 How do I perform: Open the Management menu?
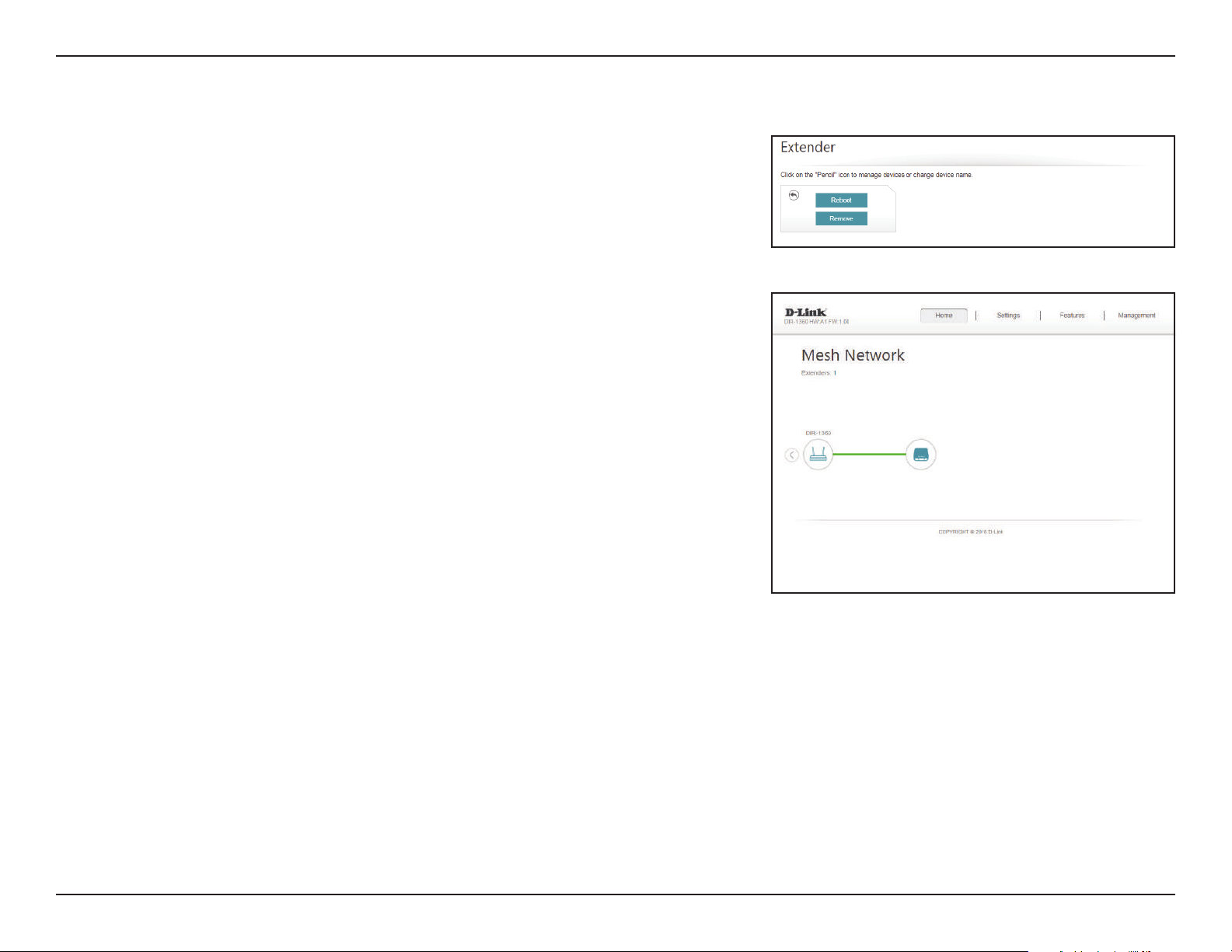pos(1136,316)
